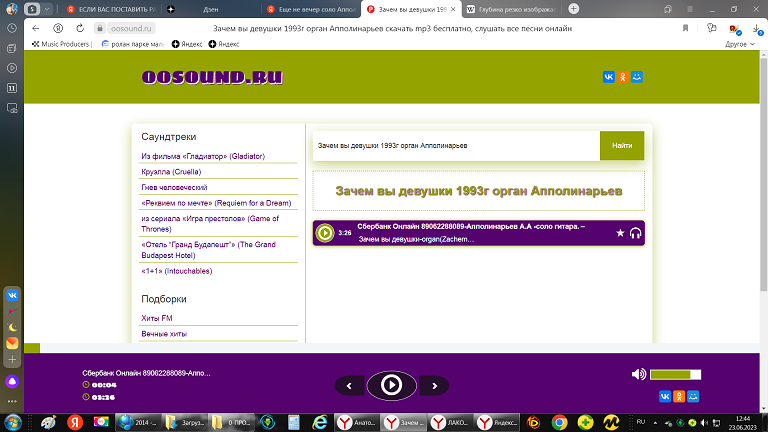Image resolution: width=768 pixels, height=432 pixels.
Task: Open the «1+1» (Intouchables) link
Action: click(176, 271)
